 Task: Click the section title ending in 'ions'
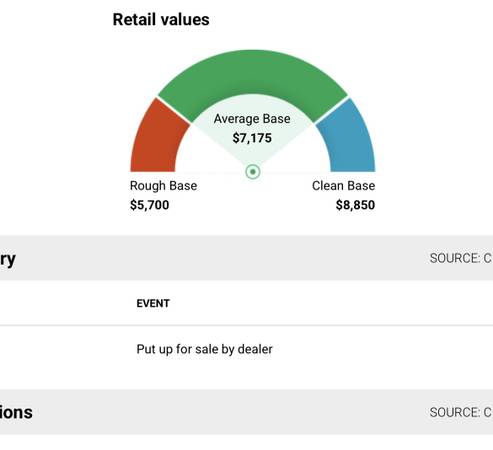[16, 412]
